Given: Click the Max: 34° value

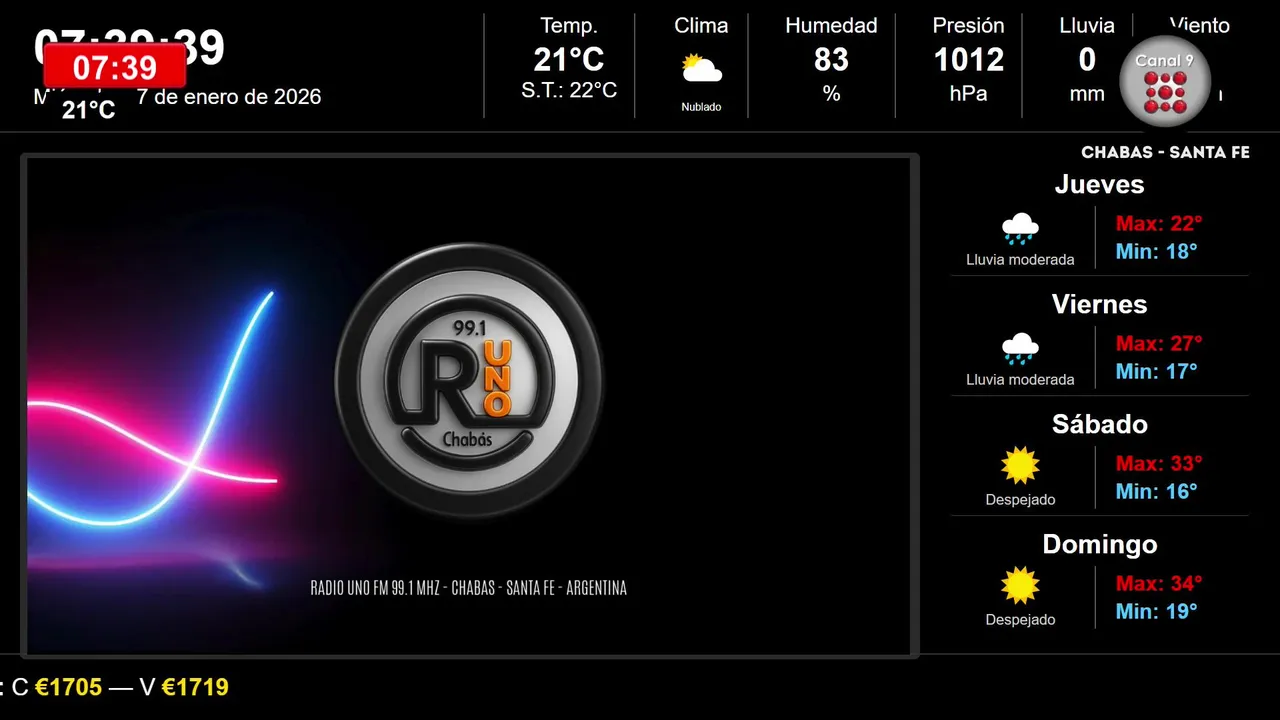Looking at the screenshot, I should click(1159, 583).
